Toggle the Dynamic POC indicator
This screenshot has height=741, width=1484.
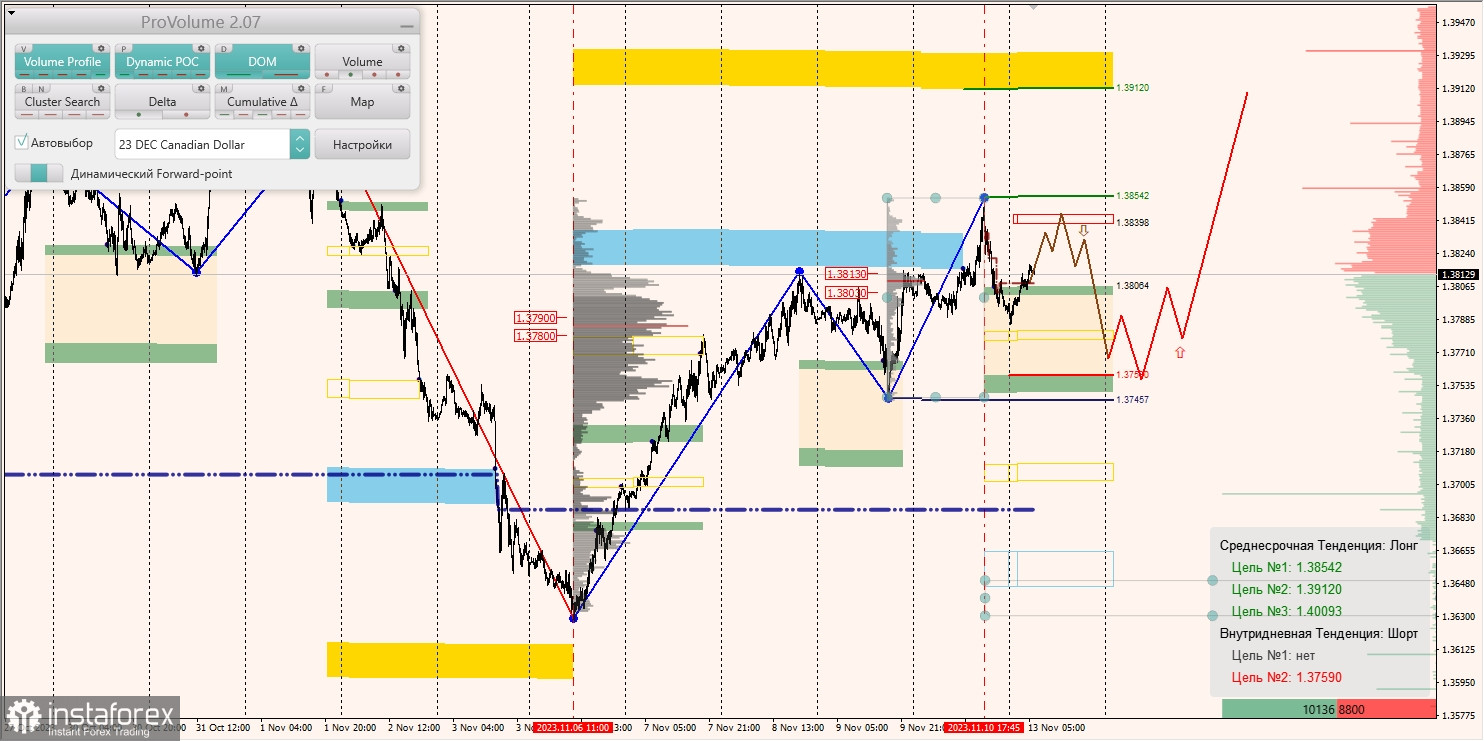[x=162, y=62]
